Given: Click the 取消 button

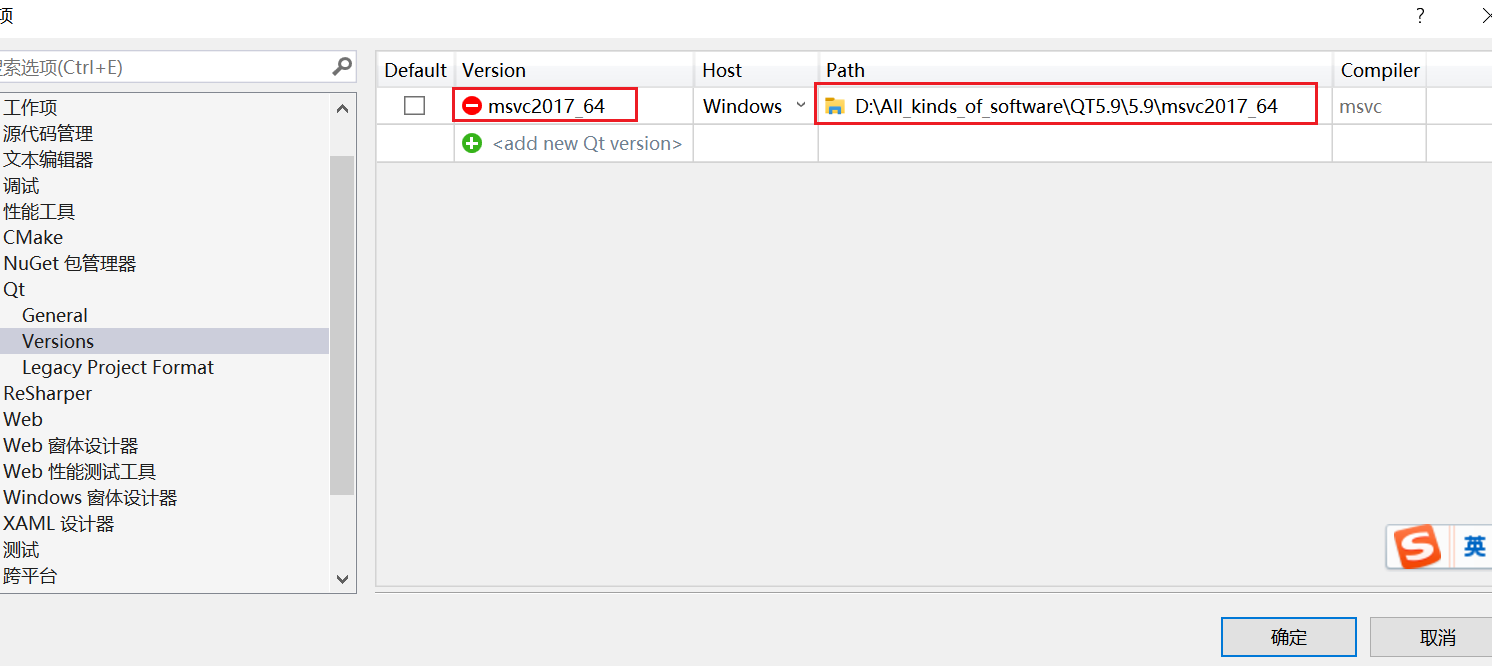Looking at the screenshot, I should 1437,636.
